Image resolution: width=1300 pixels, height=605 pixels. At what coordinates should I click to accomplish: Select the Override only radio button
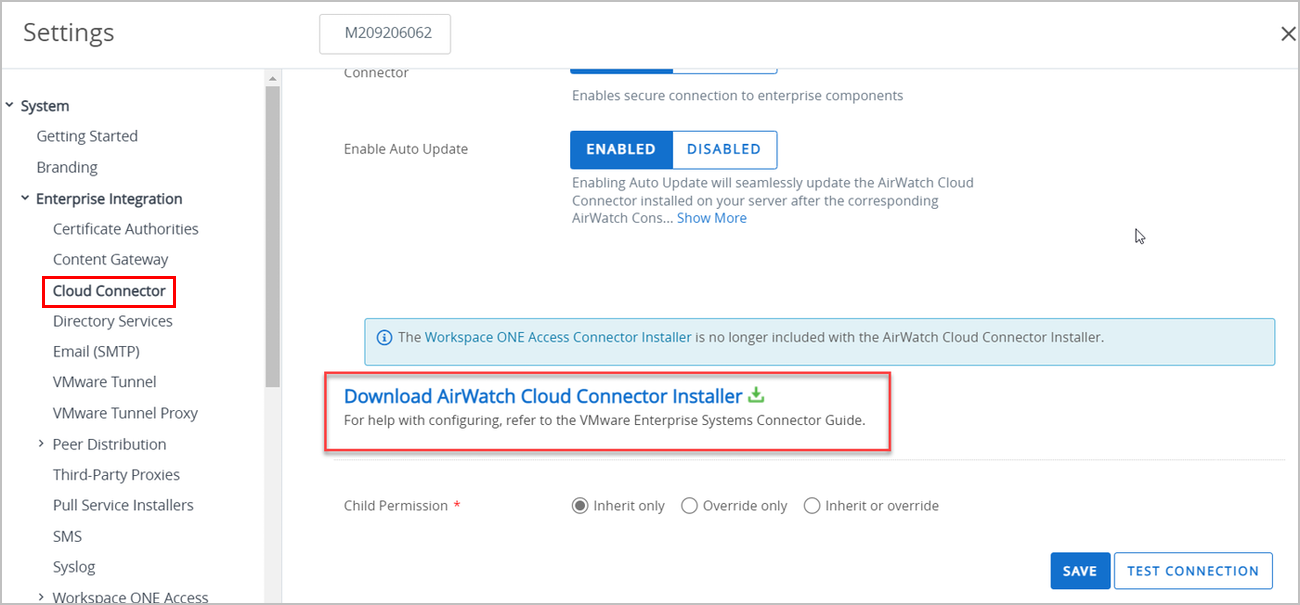point(689,506)
